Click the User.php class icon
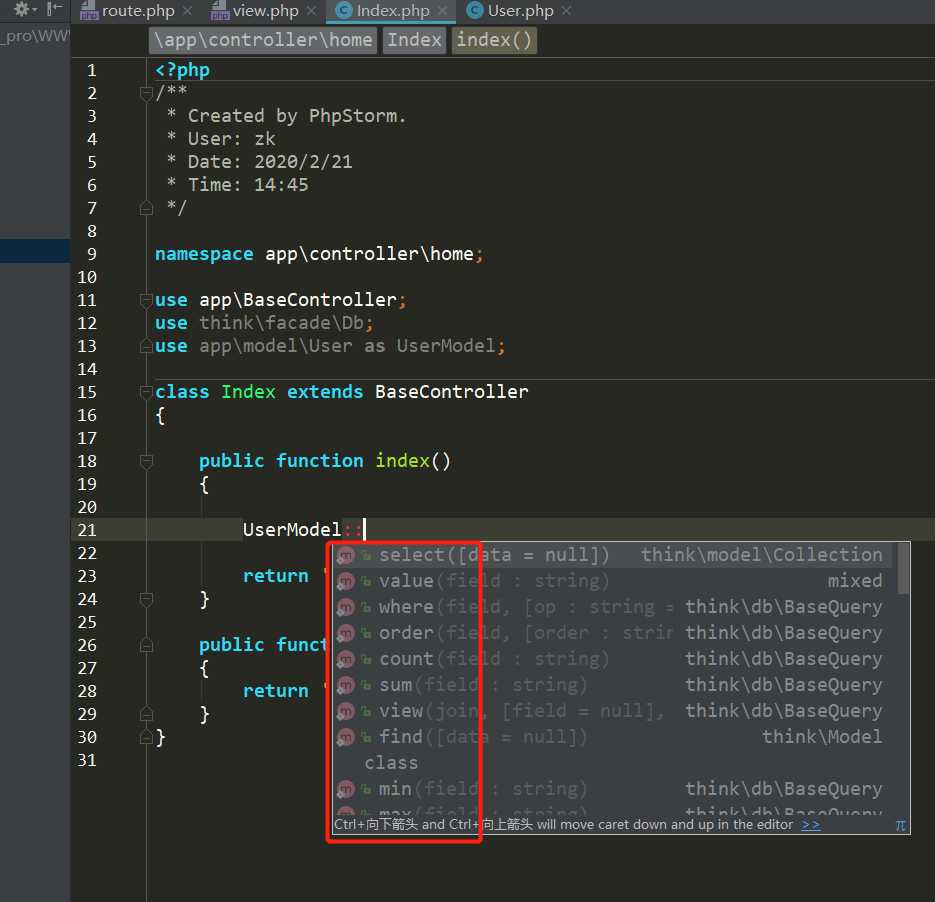Screen dimensions: 935x902 pos(475,11)
